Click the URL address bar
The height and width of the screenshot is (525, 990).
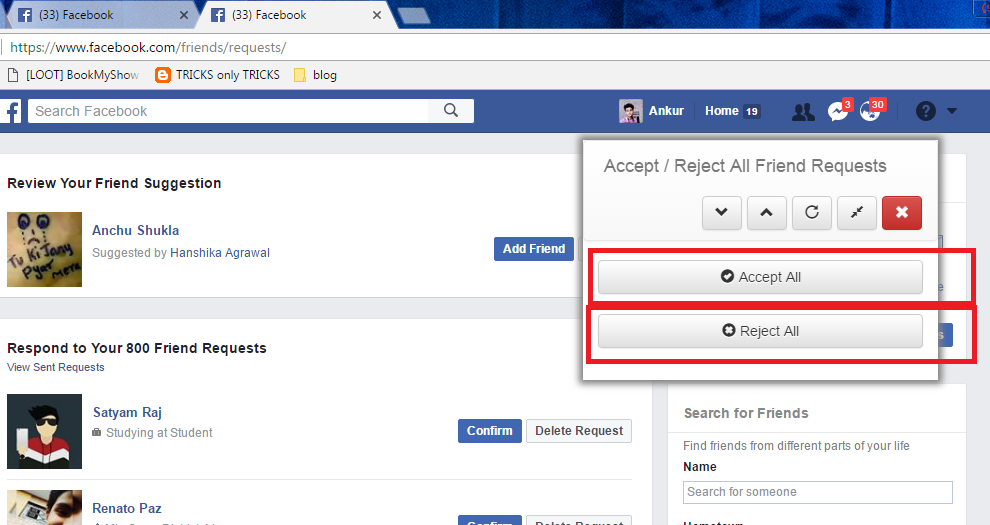(495, 47)
